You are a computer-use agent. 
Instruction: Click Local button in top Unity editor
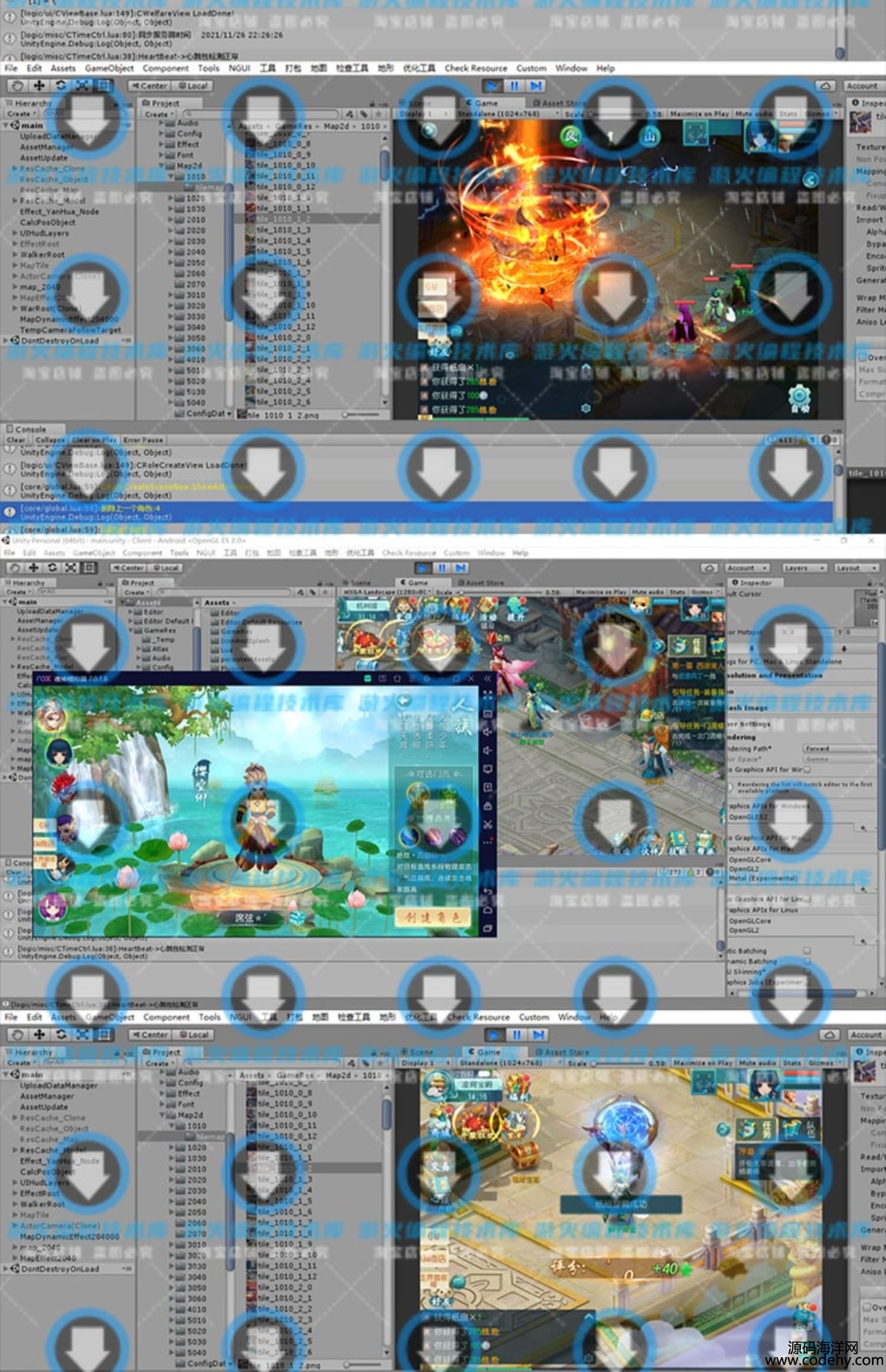point(192,86)
